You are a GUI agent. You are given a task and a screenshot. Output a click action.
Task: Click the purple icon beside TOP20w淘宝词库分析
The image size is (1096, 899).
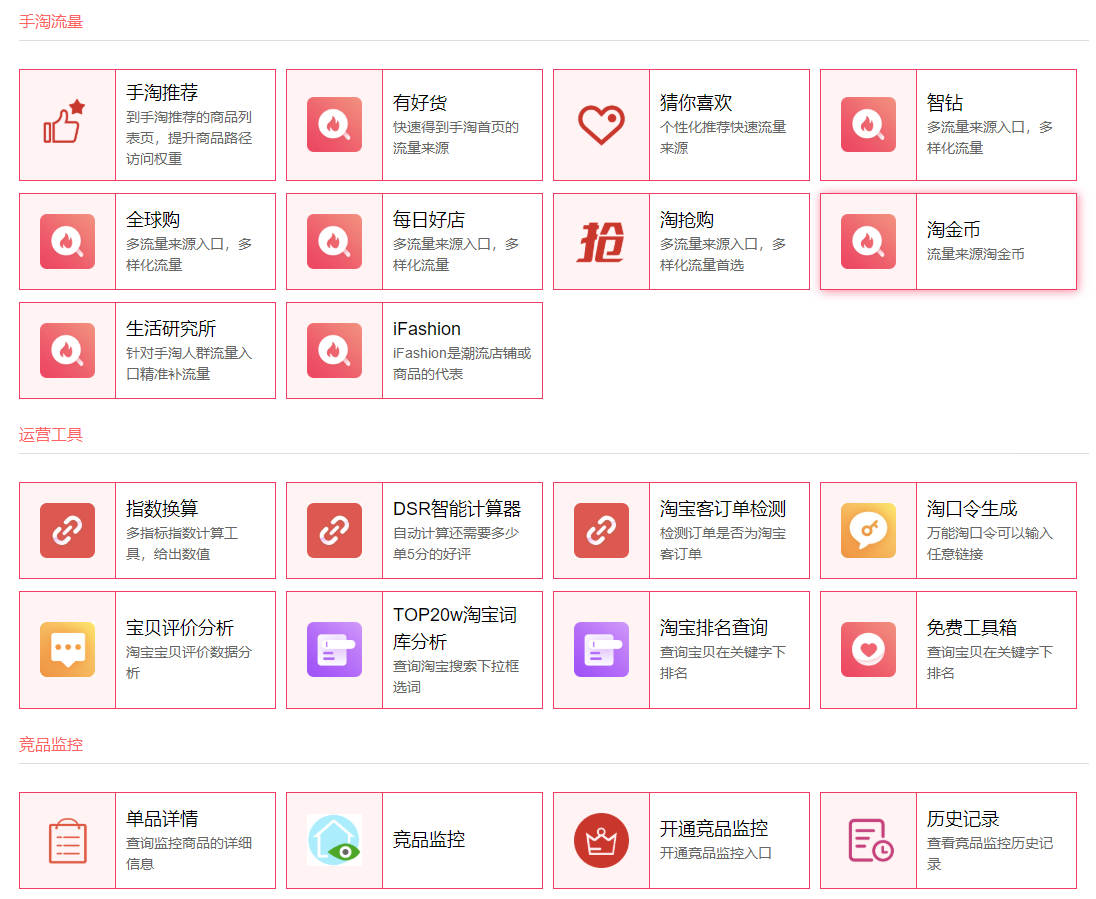point(334,649)
